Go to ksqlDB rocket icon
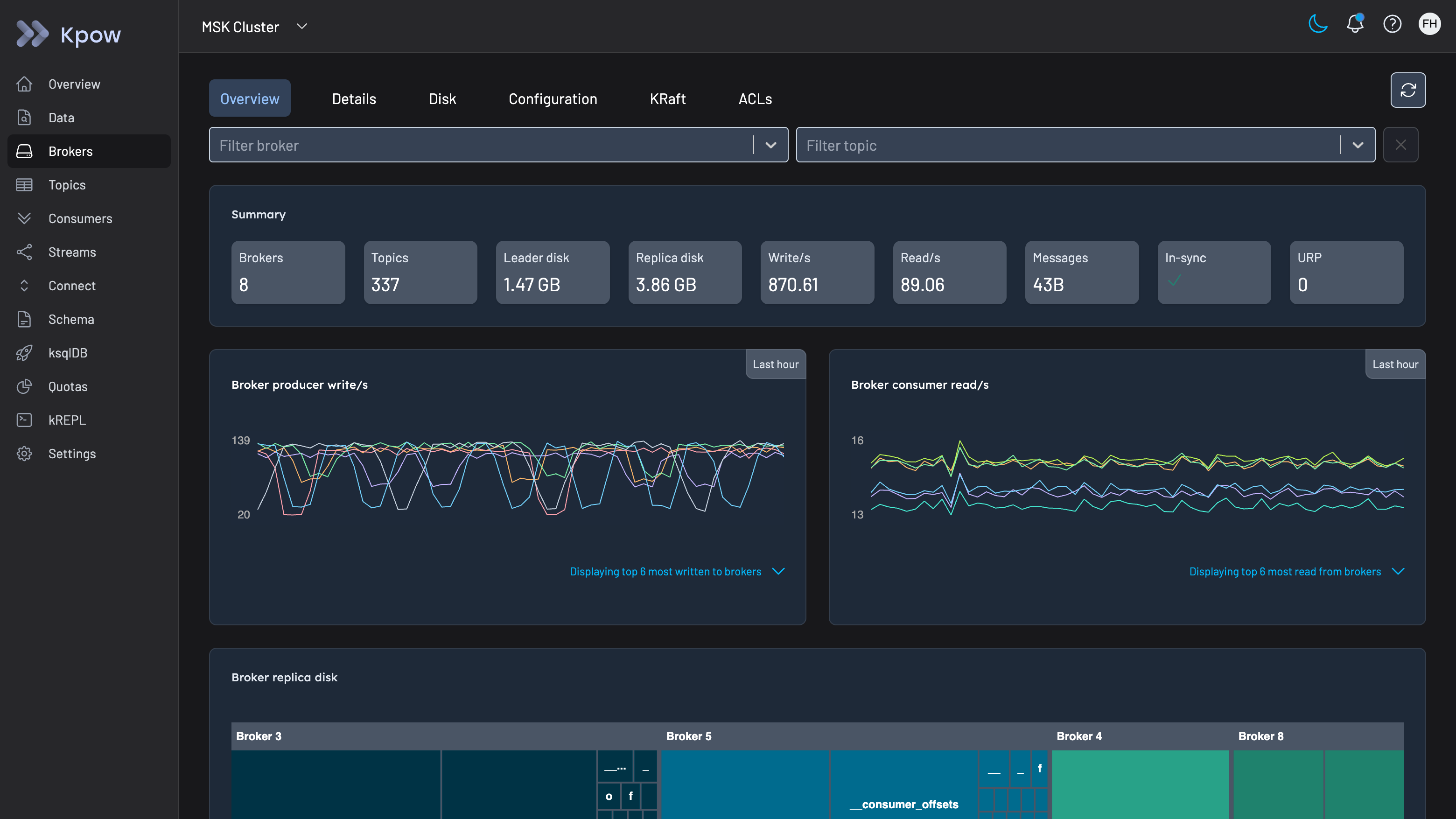 coord(24,353)
